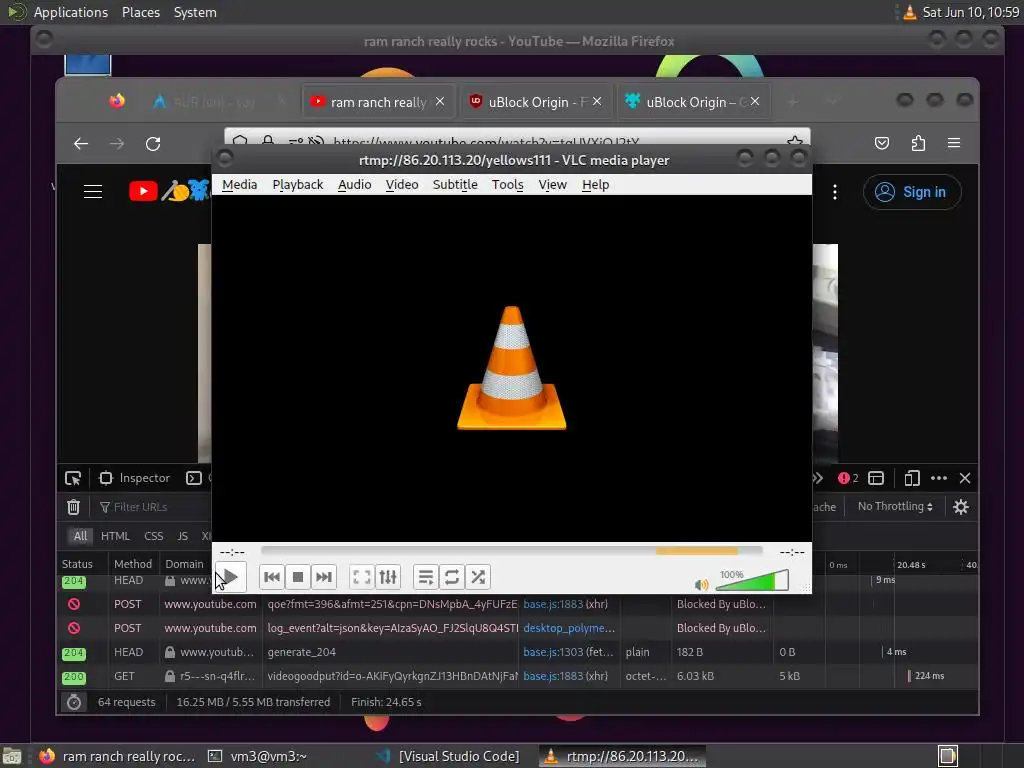This screenshot has height=768, width=1024.
Task: Open the VLC Audio menu
Action: tap(355, 185)
